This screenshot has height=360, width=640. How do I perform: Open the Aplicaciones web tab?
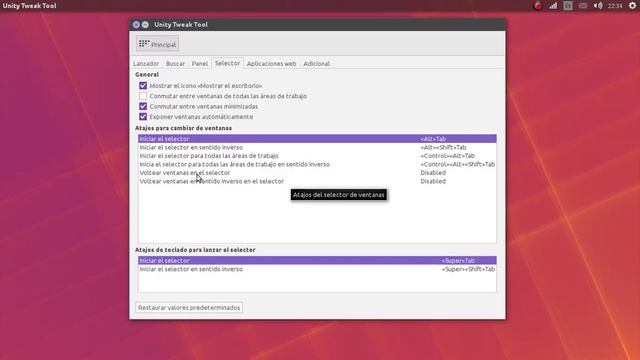(271, 64)
